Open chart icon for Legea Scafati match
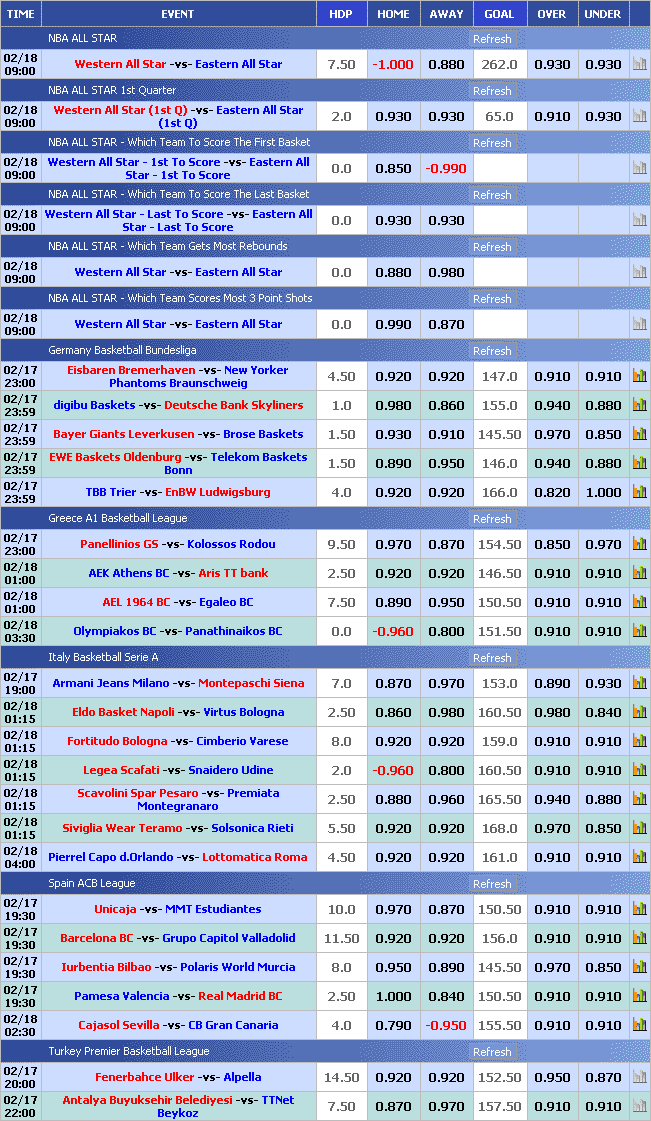The height and width of the screenshot is (1121, 651). pos(639,770)
